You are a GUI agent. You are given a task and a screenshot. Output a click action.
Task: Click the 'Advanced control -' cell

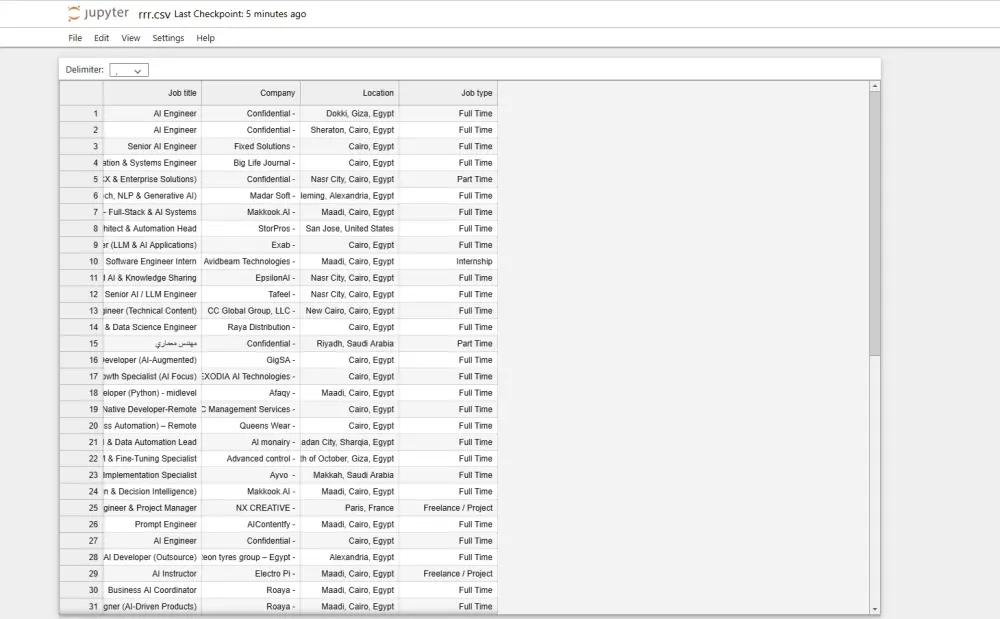251,459
